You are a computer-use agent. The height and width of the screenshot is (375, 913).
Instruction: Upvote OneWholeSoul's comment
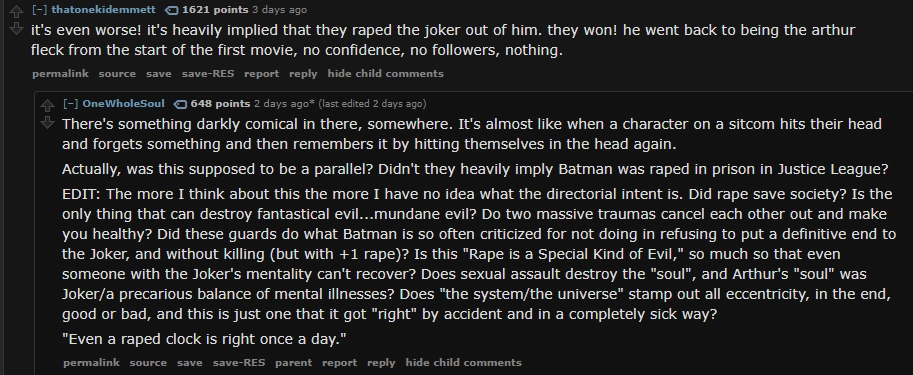pos(47,107)
